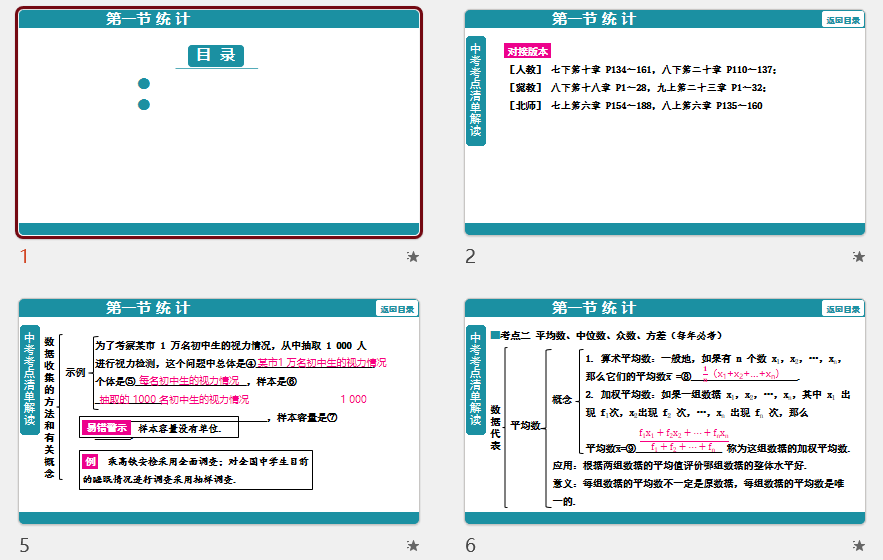Click the first teal bullet on slide 1
The height and width of the screenshot is (560, 883).
[144, 84]
